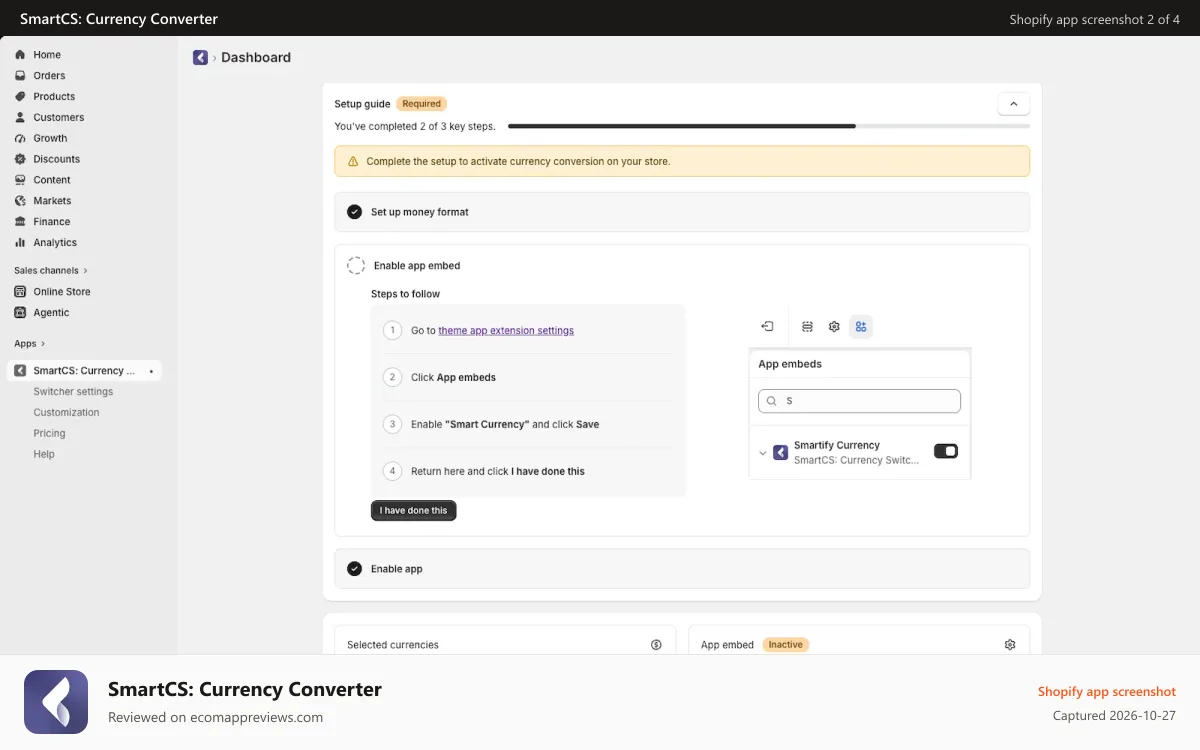Image resolution: width=1200 pixels, height=750 pixels.
Task: Collapse Smartify Currency row chevron
Action: click(763, 453)
